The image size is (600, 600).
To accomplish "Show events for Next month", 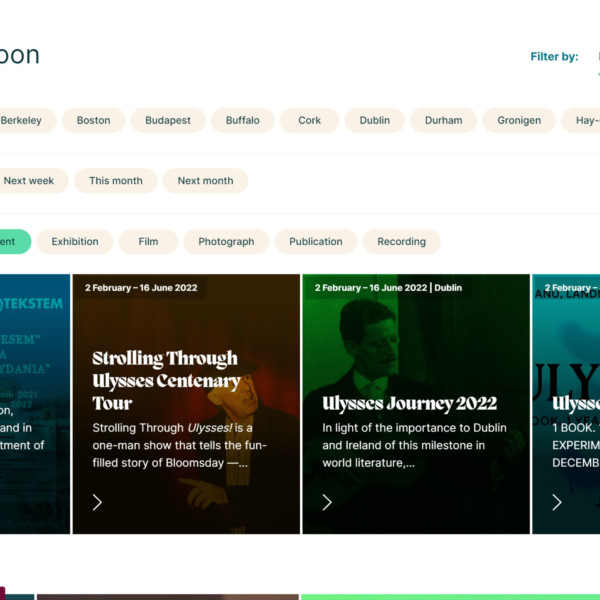I will coord(205,181).
